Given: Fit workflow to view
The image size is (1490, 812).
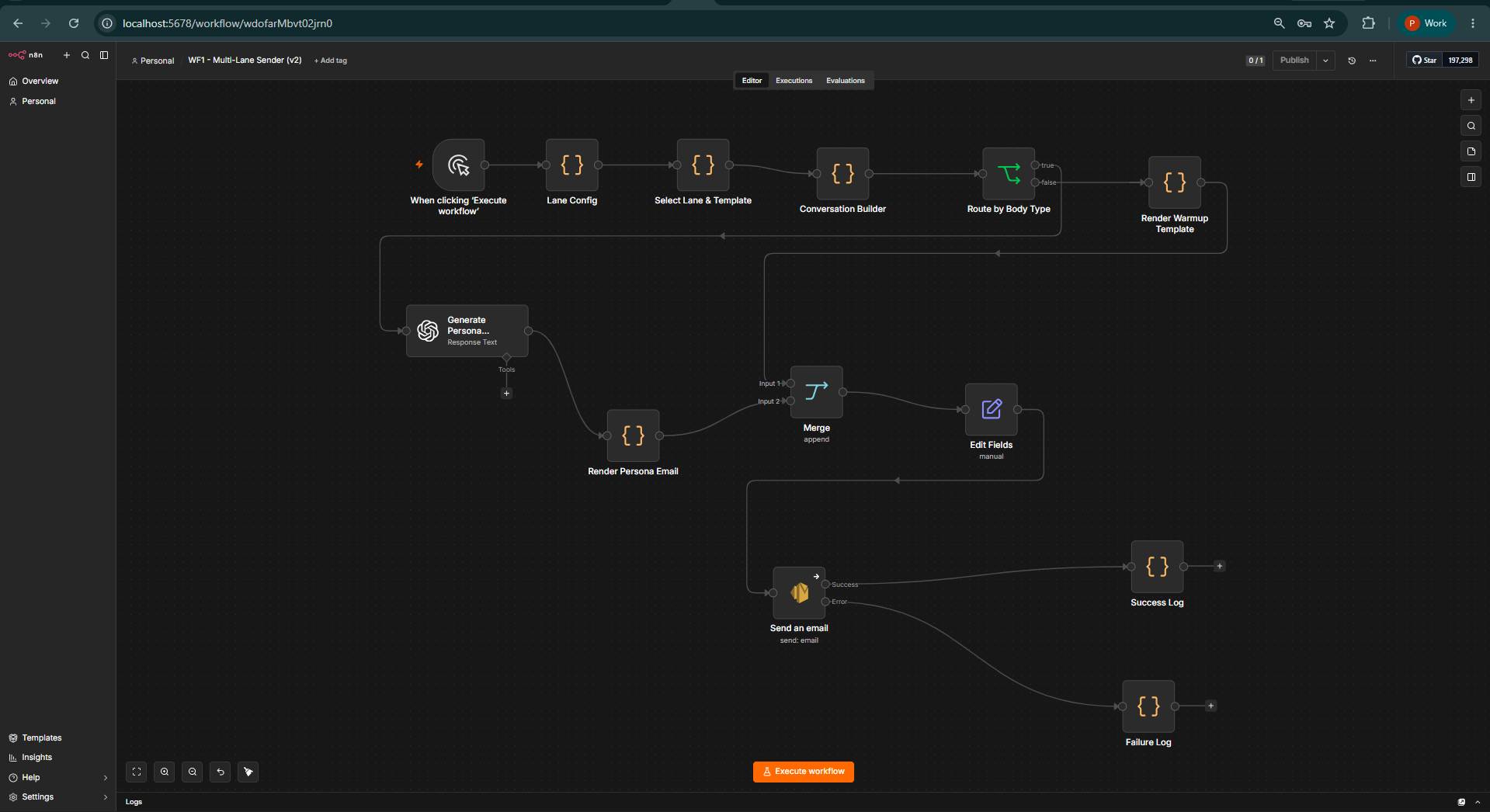Looking at the screenshot, I should tap(137, 772).
